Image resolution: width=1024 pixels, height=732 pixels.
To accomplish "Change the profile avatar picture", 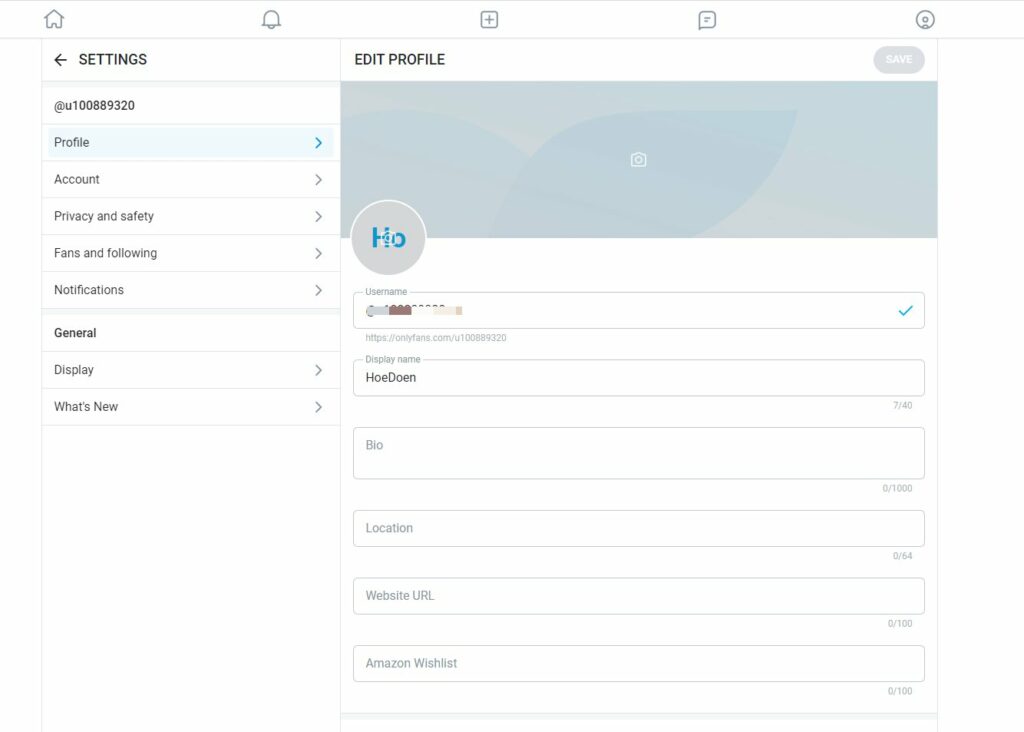I will (x=389, y=238).
